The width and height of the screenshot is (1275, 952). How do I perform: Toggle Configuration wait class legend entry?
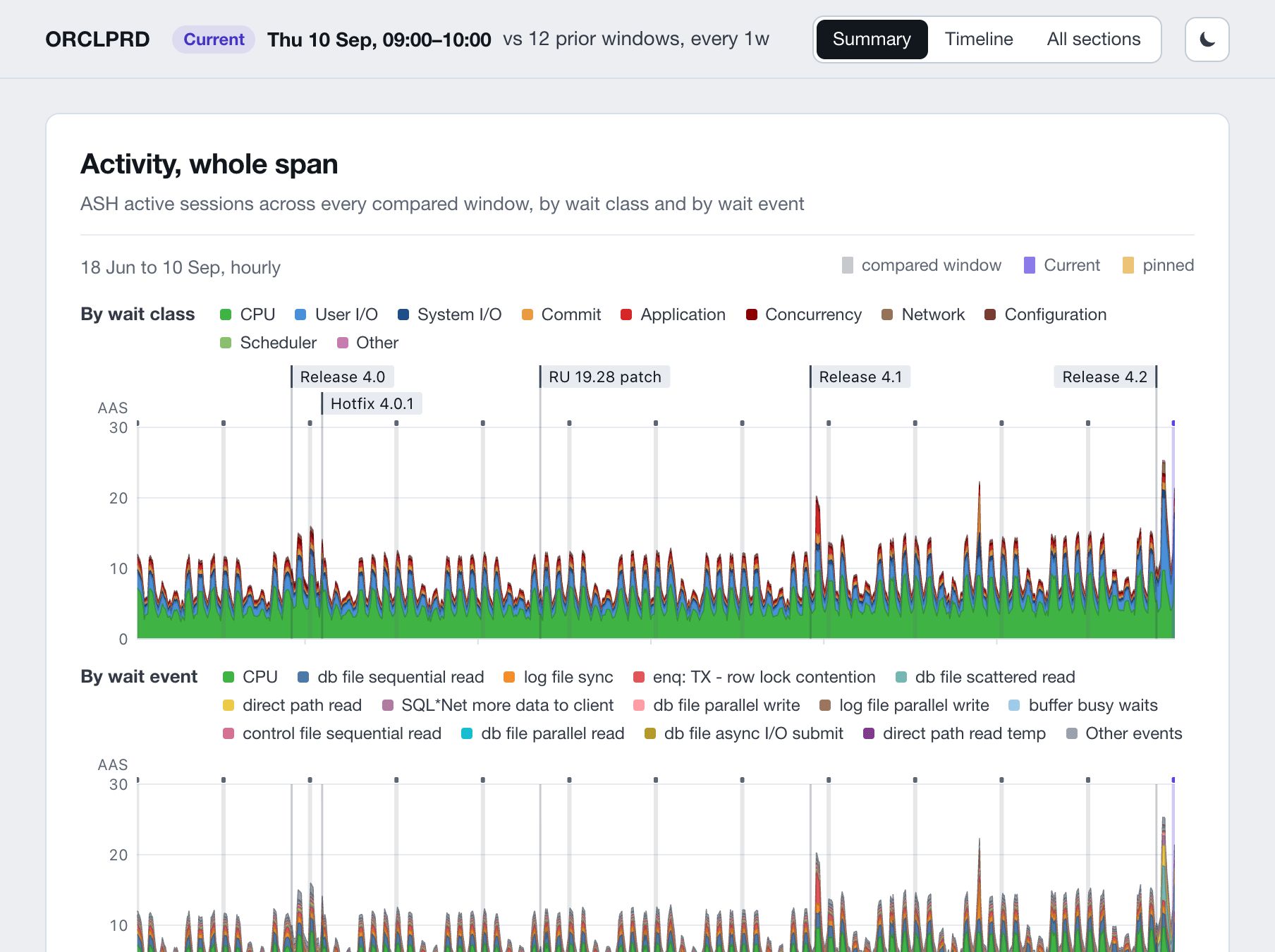[x=1045, y=315]
